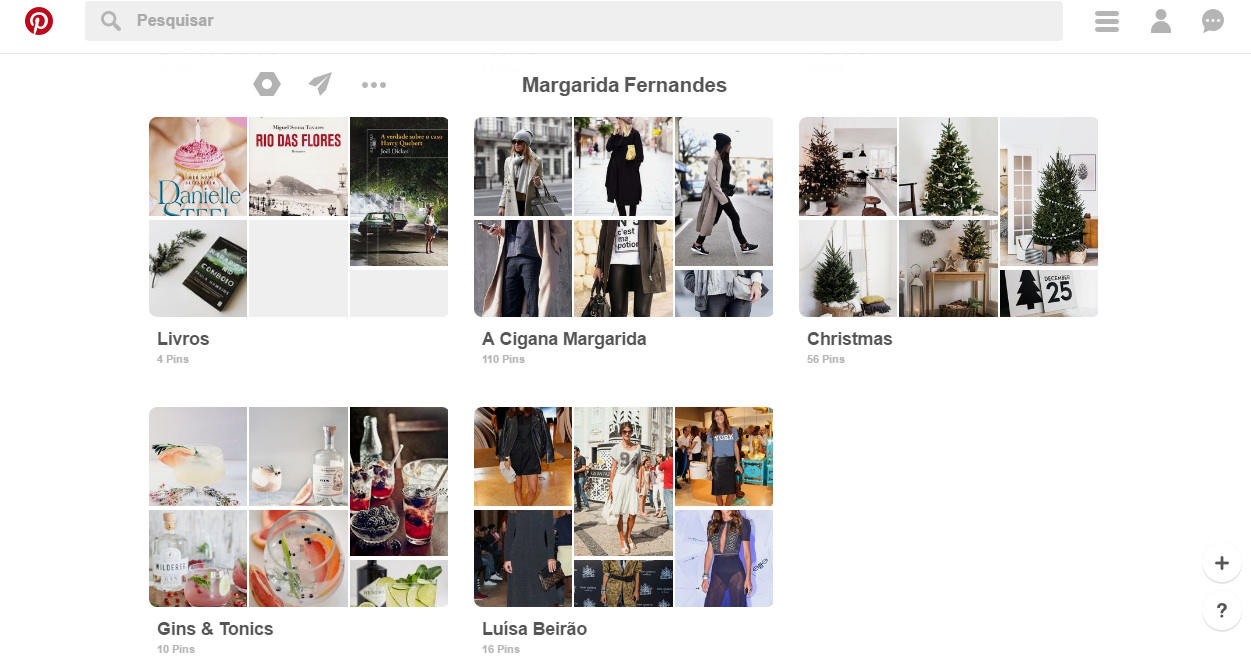
Task: Click the Pesquisar search field
Action: pos(590,21)
